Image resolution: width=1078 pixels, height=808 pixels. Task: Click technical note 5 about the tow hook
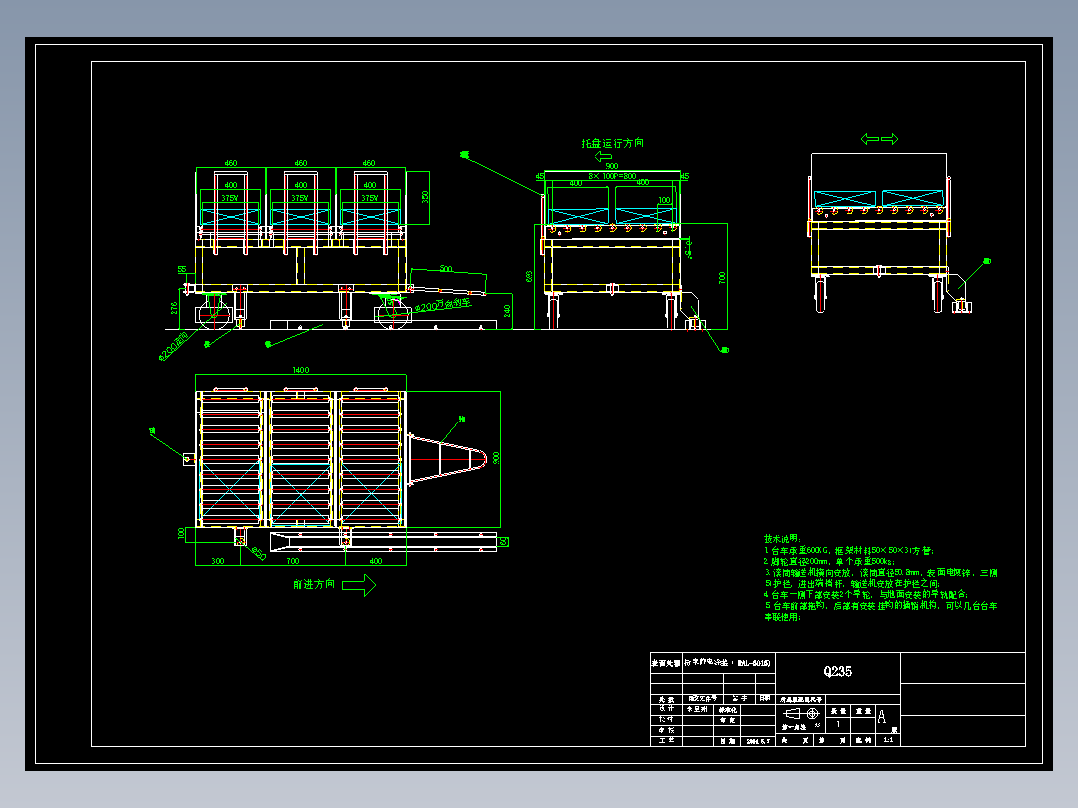(881, 611)
